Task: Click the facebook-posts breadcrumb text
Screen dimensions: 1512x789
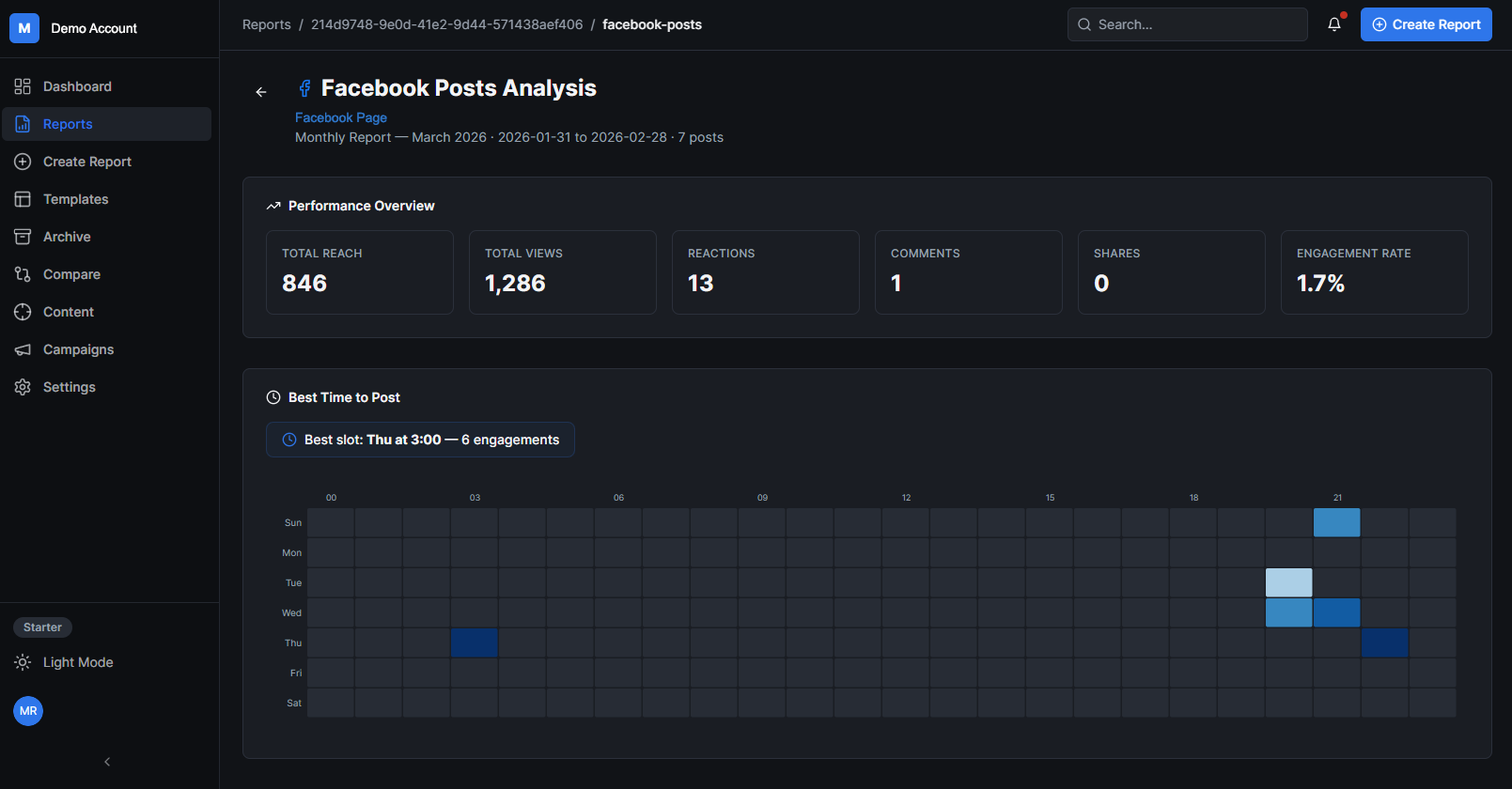Action: click(x=652, y=24)
